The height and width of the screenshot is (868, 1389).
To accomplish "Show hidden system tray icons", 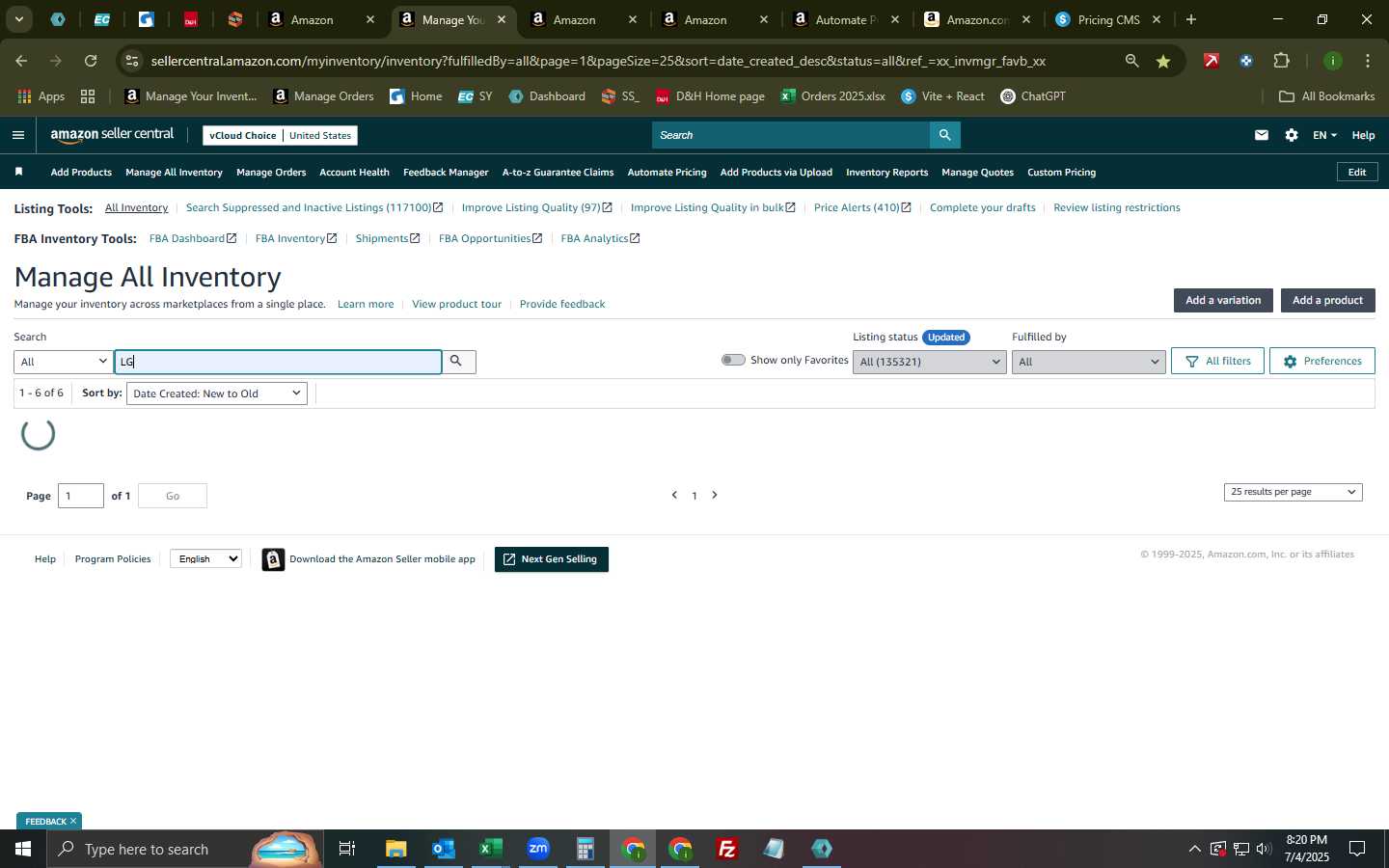I will click(1194, 849).
